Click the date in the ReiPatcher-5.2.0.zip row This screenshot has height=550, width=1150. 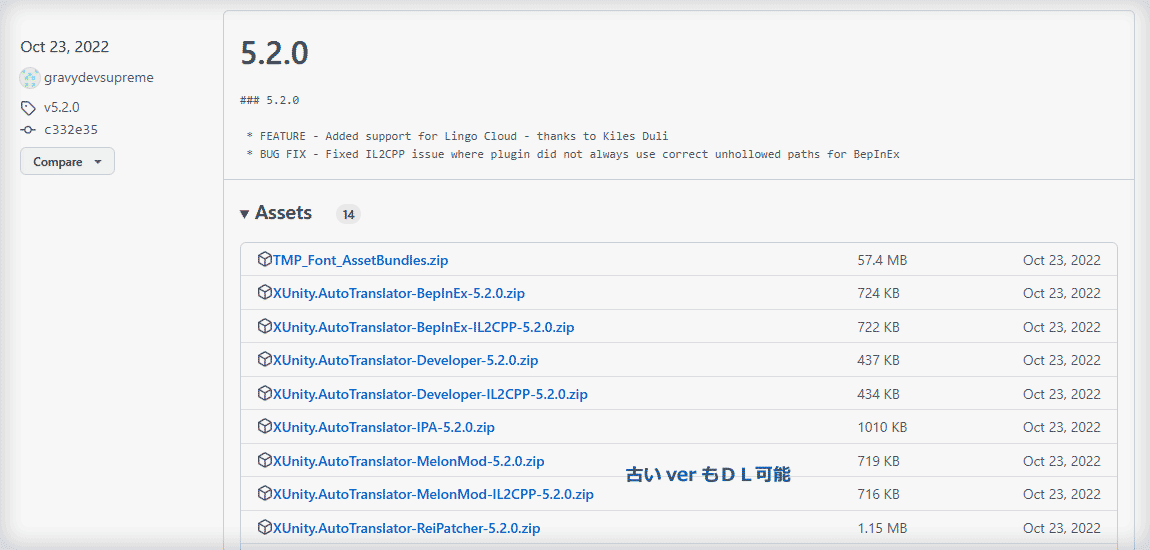point(1062,528)
